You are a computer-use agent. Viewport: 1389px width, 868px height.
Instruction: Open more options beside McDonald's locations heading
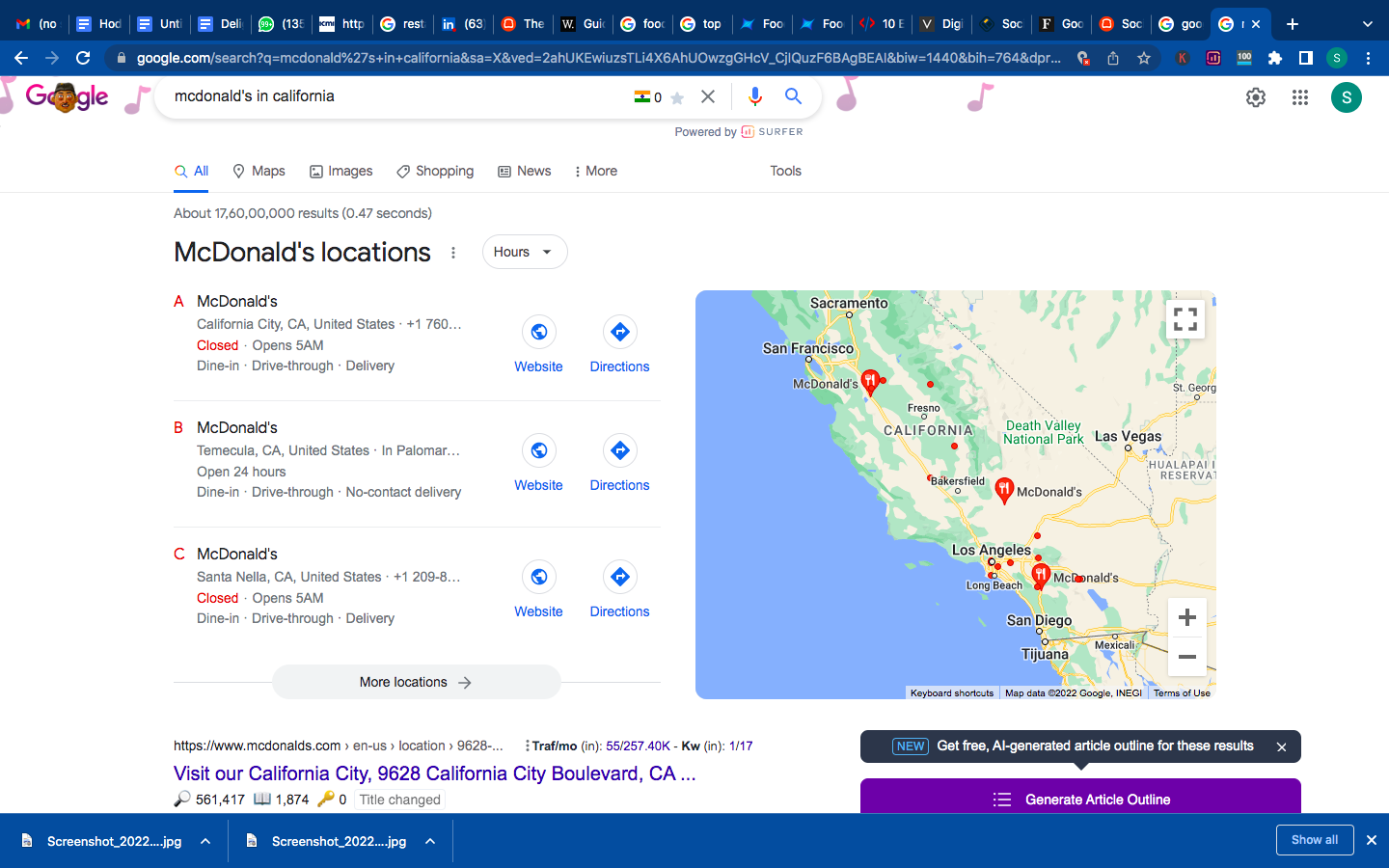453,253
